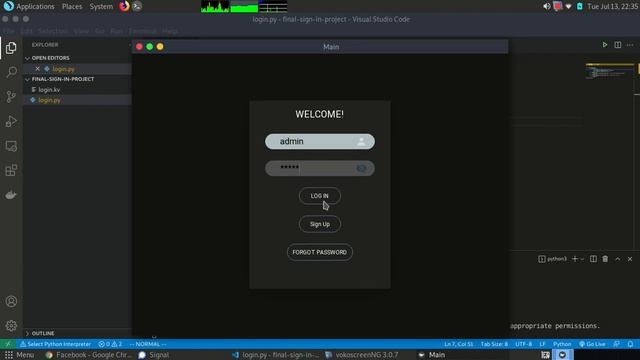This screenshot has width=640, height=360.
Task: Open login.kv in the file tree
Action: [49, 90]
